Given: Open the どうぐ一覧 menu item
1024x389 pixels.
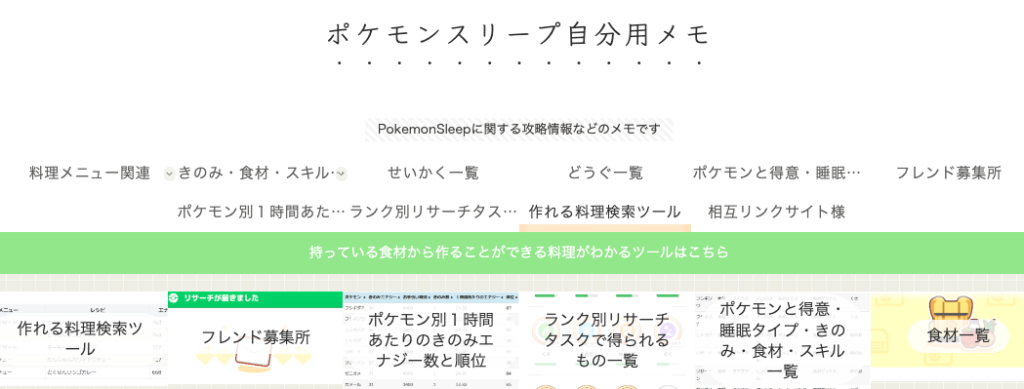Looking at the screenshot, I should click(x=605, y=173).
